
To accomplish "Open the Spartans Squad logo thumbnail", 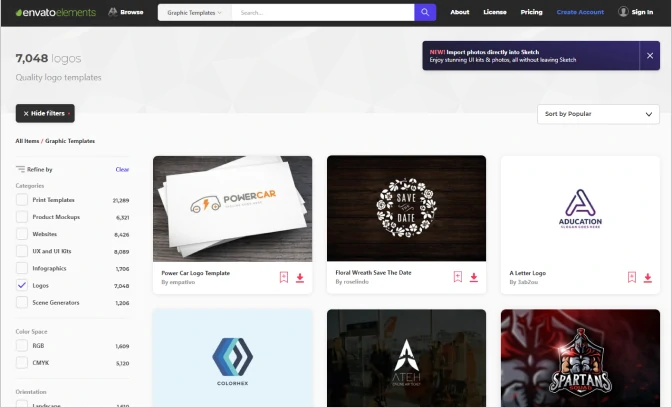I will click(x=580, y=358).
